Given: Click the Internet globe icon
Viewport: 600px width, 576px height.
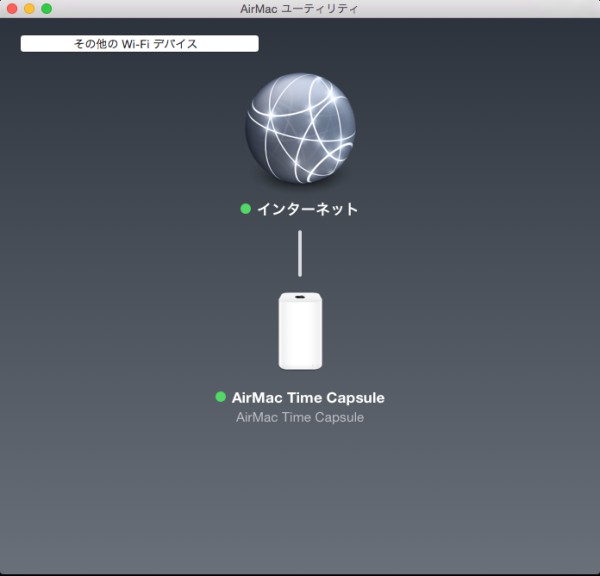Looking at the screenshot, I should [300, 128].
